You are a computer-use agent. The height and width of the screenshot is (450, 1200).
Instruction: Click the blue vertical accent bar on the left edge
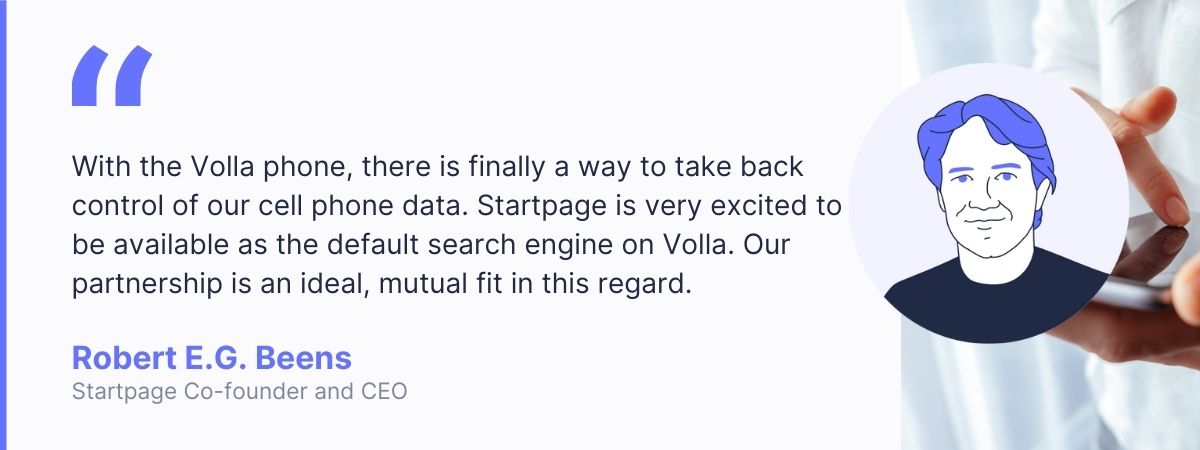3,225
